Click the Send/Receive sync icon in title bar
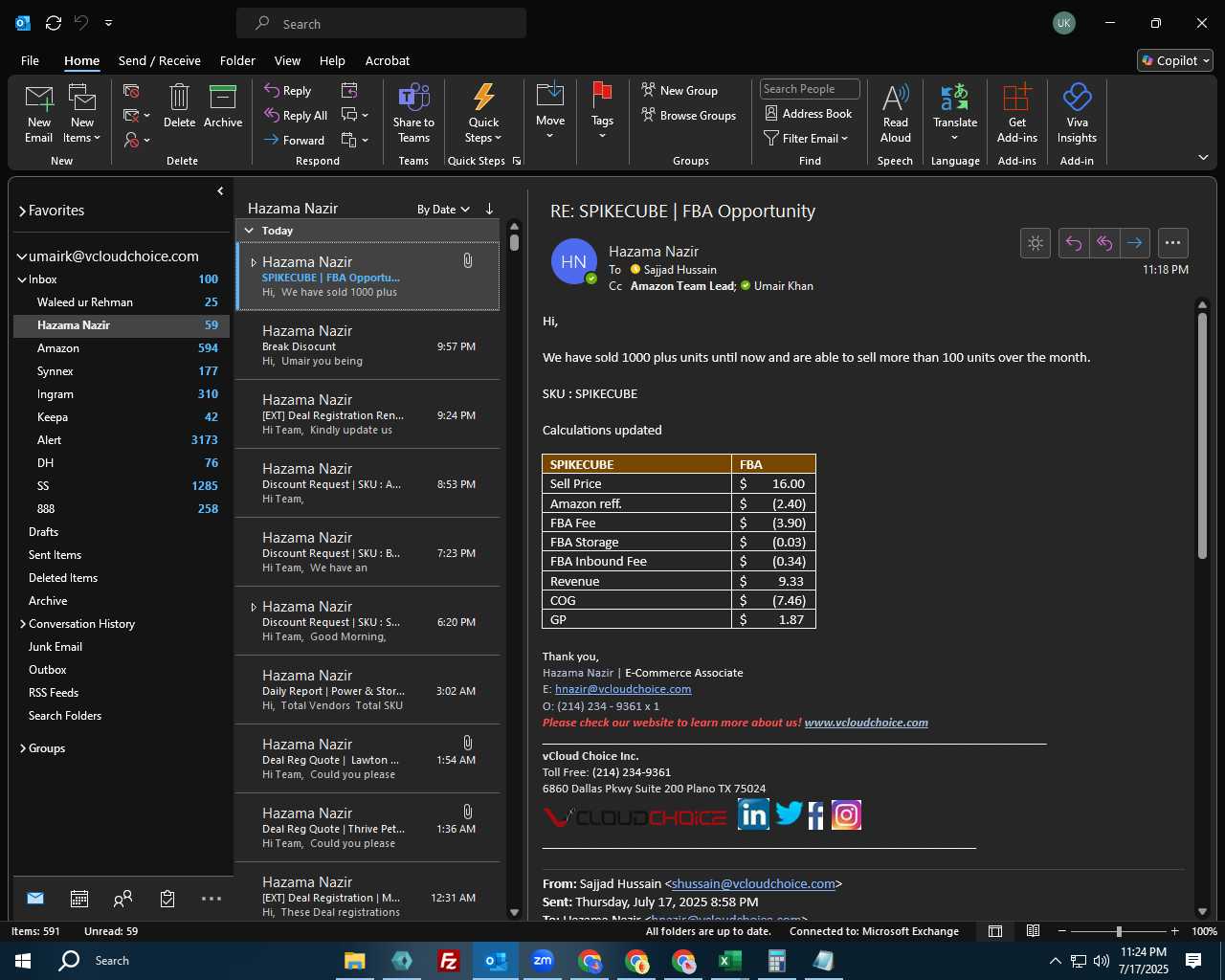Viewport: 1225px width, 980px height. (54, 23)
